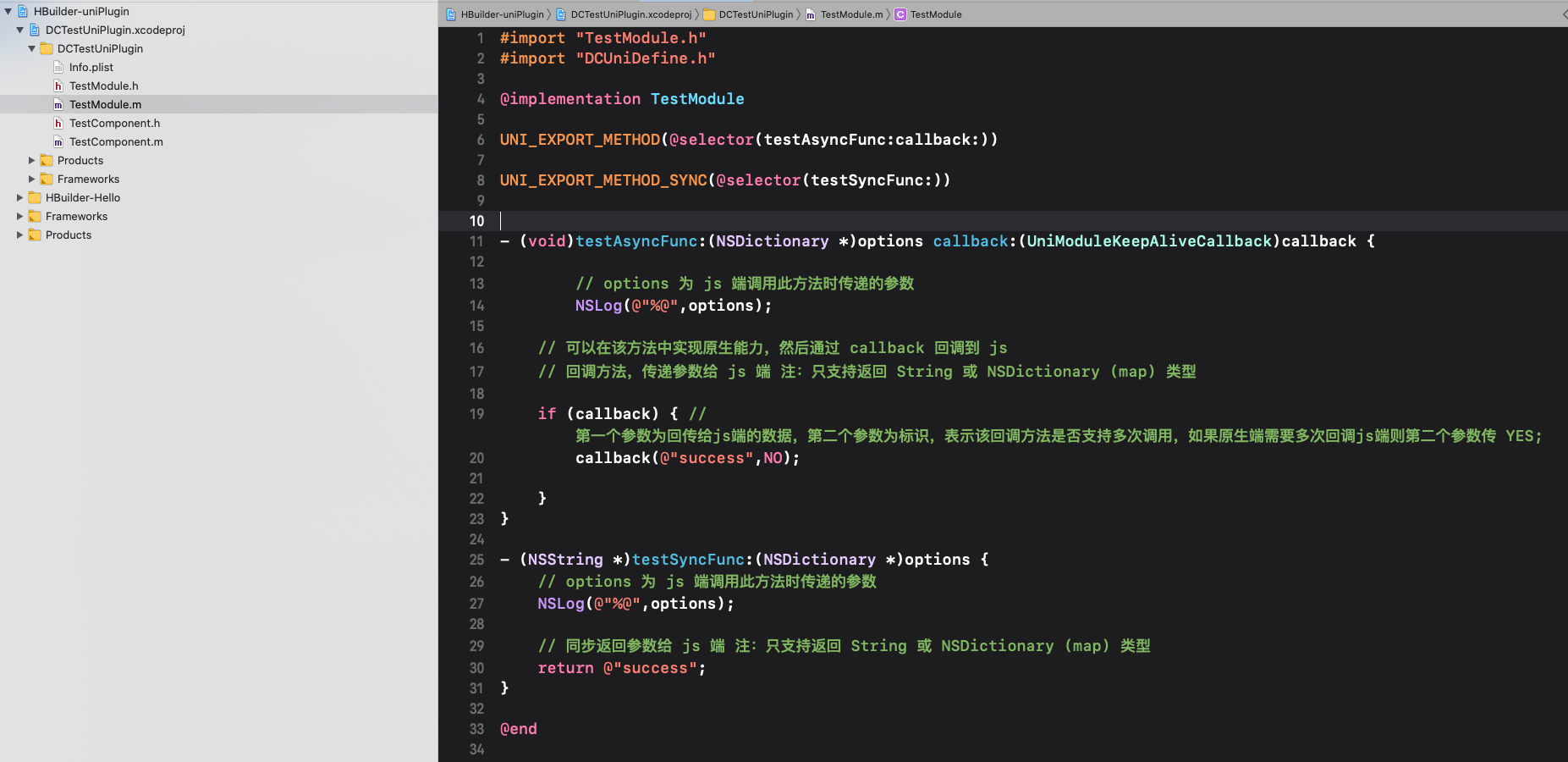Click the "DCUniDefine.h" import string on line 2

(646, 58)
